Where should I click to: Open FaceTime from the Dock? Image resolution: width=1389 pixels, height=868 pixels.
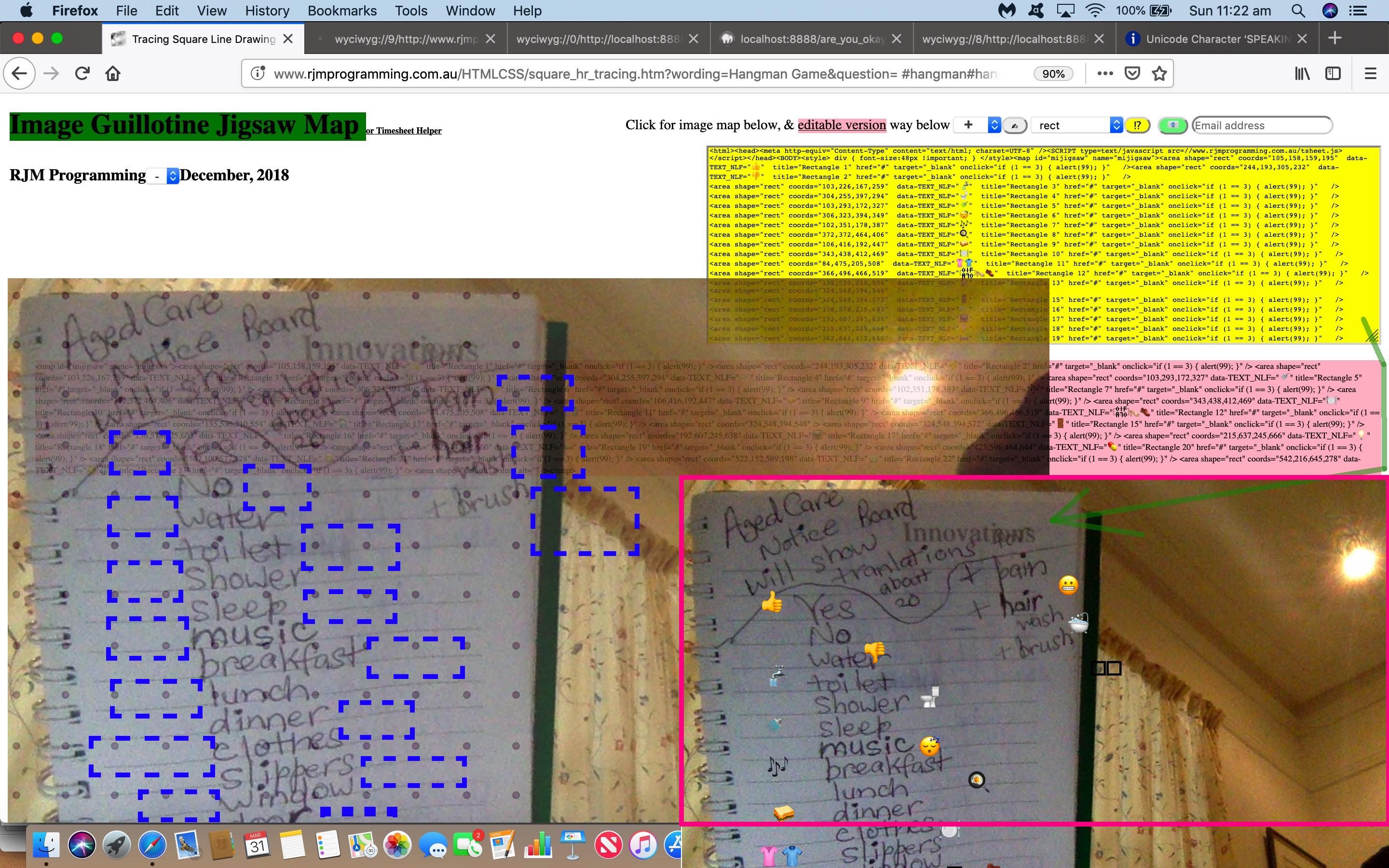tap(468, 845)
